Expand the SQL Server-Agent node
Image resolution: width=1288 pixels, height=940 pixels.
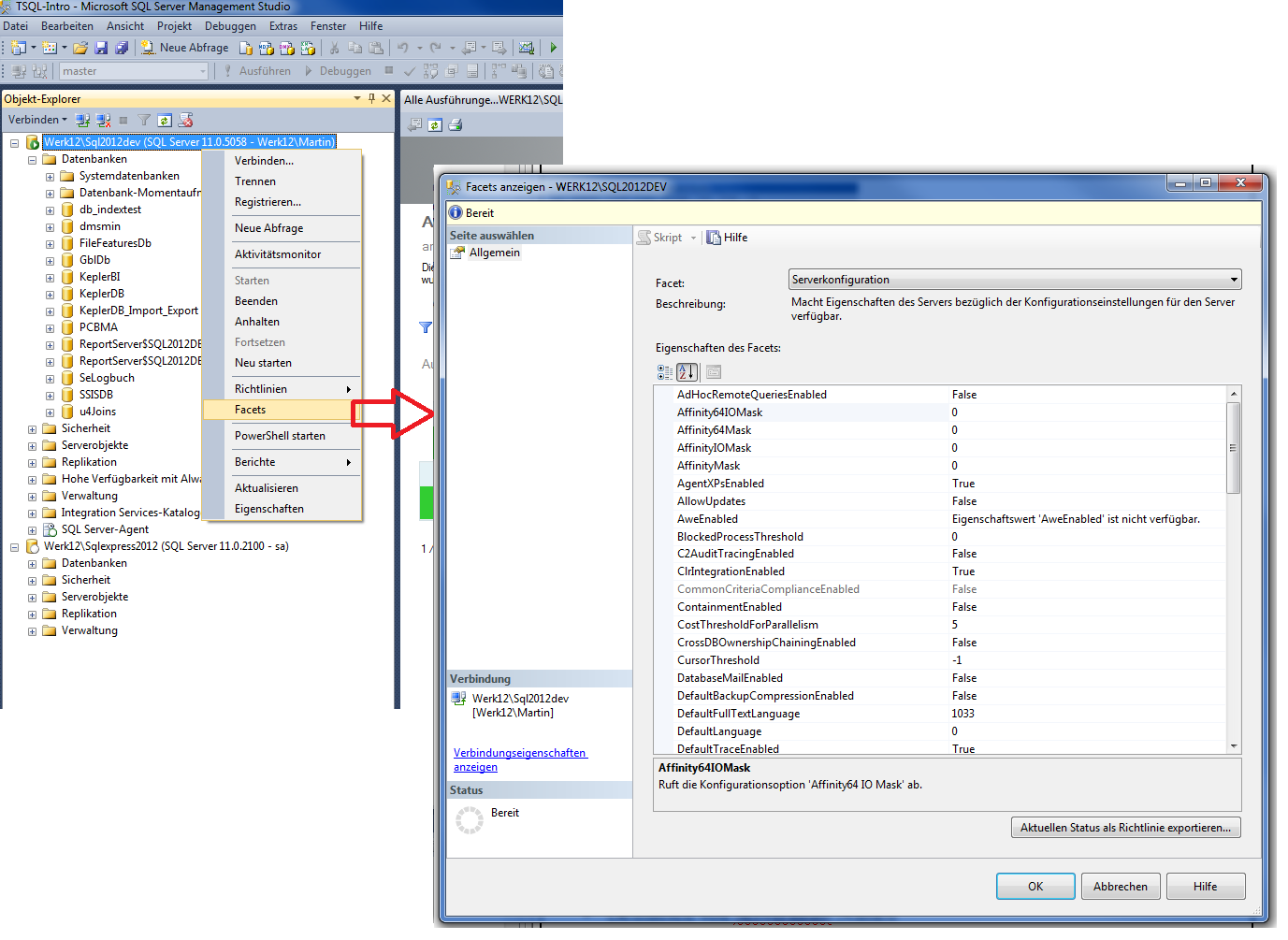pyautogui.click(x=32, y=530)
